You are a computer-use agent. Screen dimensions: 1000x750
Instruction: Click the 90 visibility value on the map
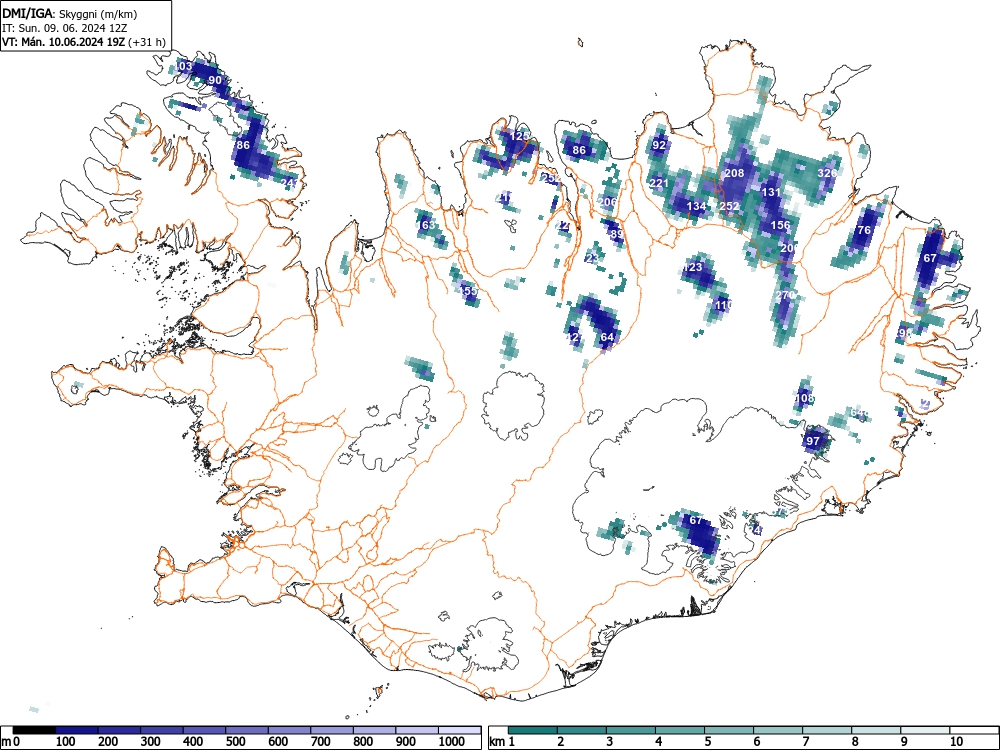[x=215, y=80]
